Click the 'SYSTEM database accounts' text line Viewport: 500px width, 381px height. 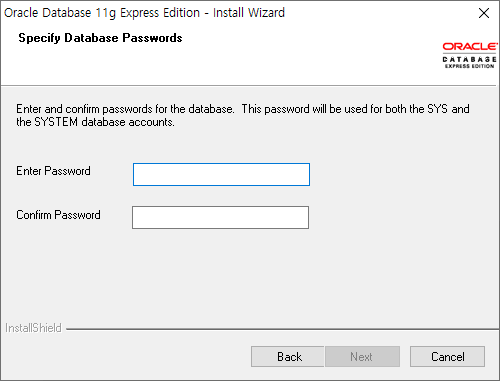click(95, 122)
